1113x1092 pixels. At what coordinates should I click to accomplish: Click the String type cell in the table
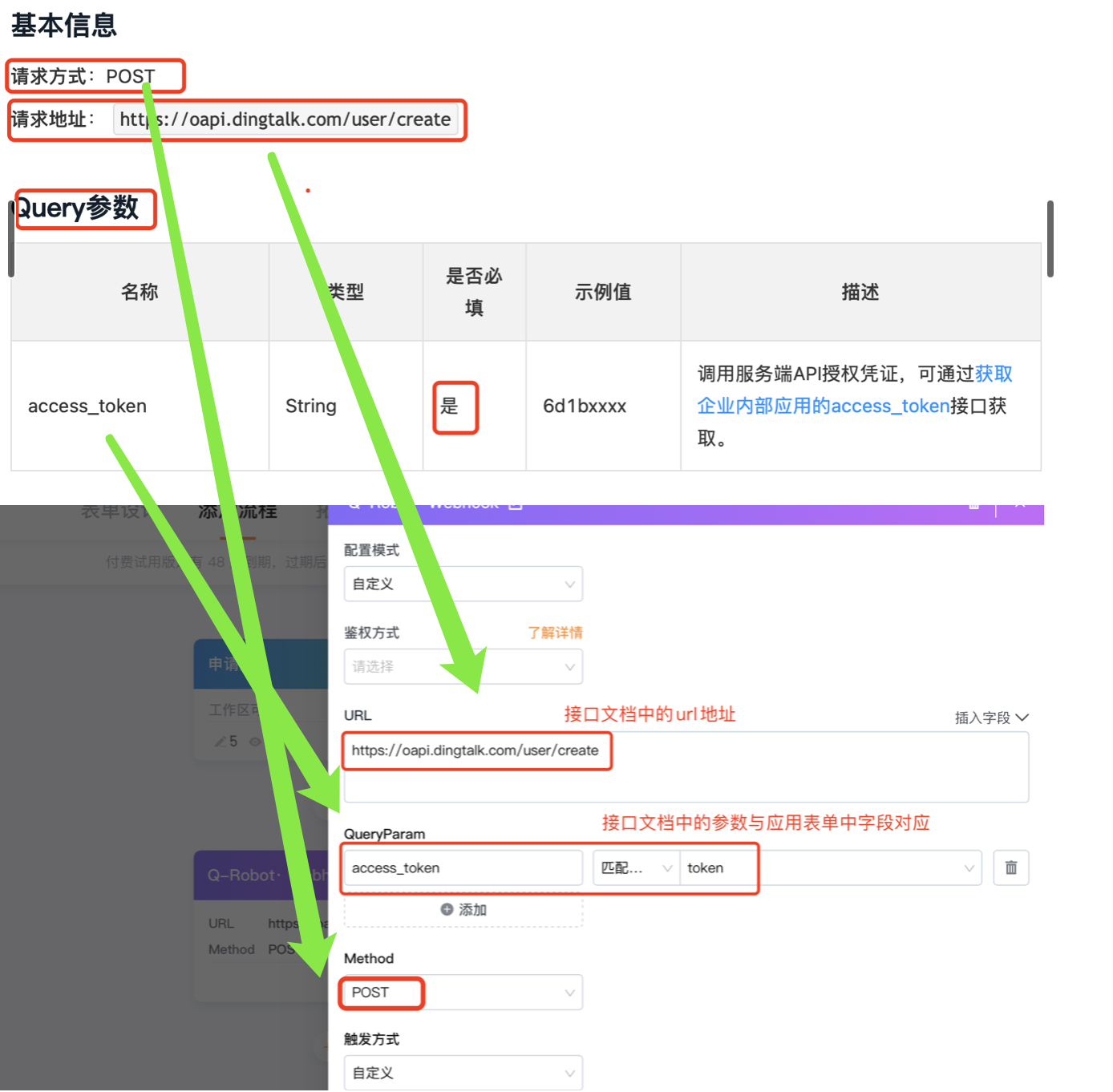click(346, 406)
